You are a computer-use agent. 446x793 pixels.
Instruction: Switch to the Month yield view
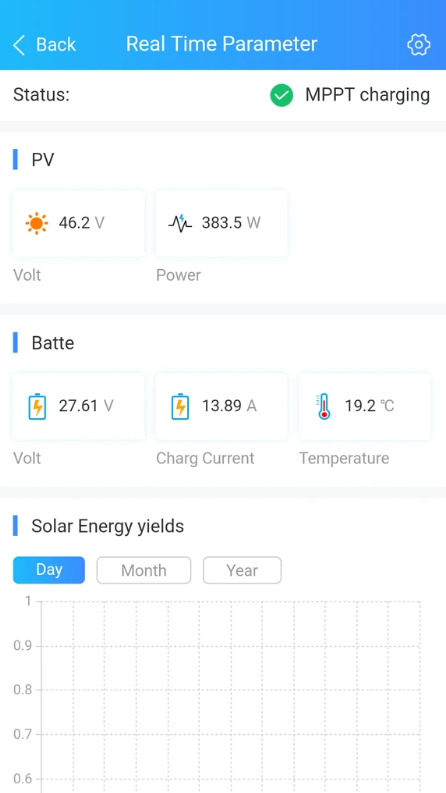(x=144, y=570)
